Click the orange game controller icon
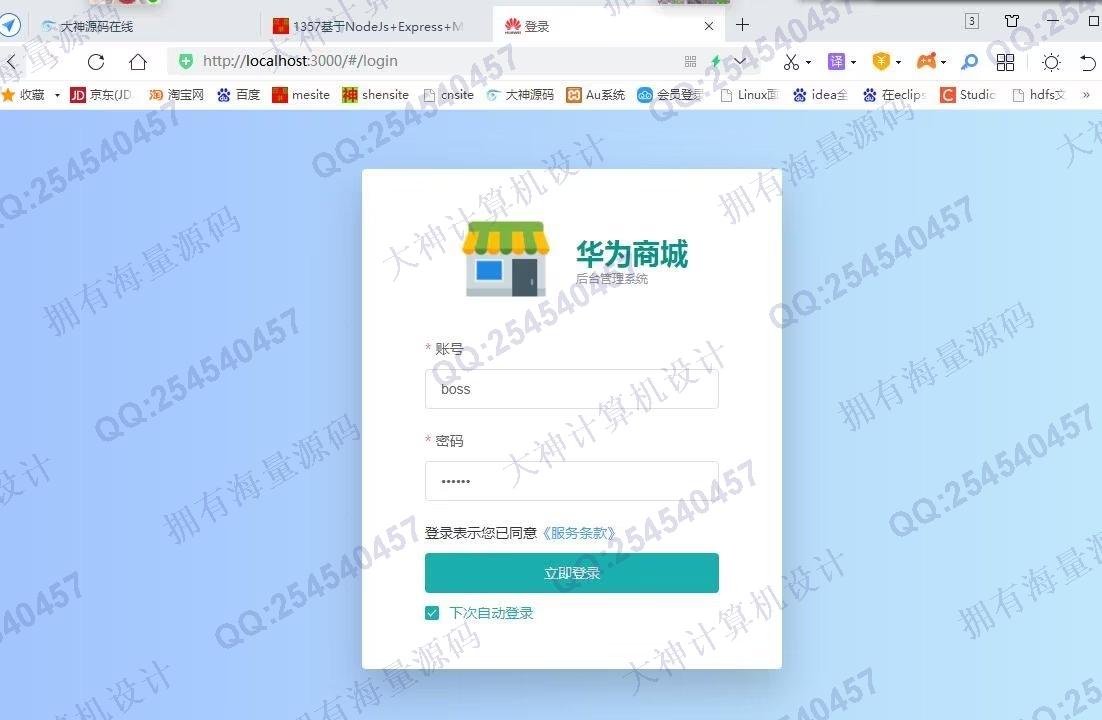 pyautogui.click(x=926, y=62)
